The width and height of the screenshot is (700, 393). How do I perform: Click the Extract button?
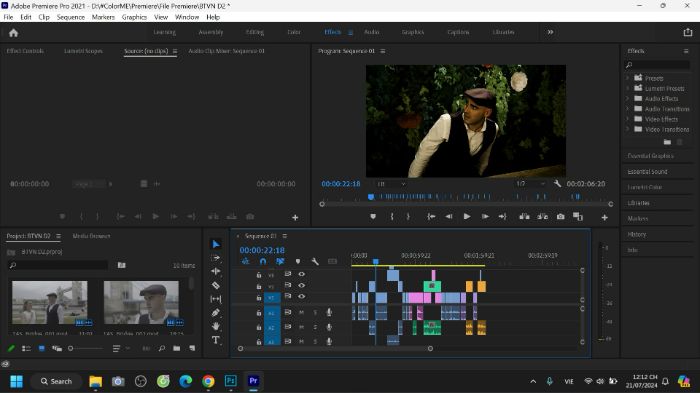pos(542,217)
